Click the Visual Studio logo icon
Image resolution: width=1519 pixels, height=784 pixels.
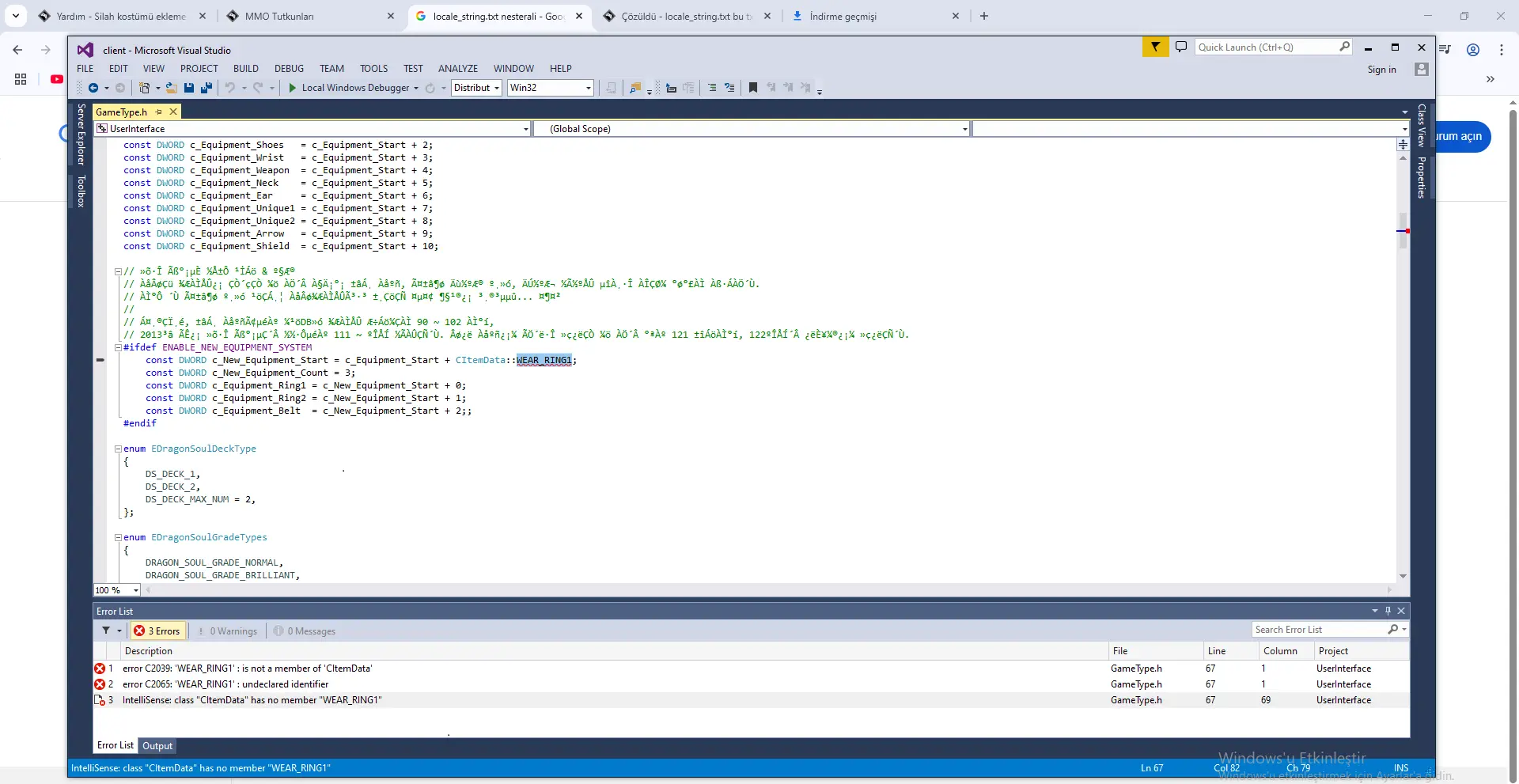pyautogui.click(x=85, y=50)
